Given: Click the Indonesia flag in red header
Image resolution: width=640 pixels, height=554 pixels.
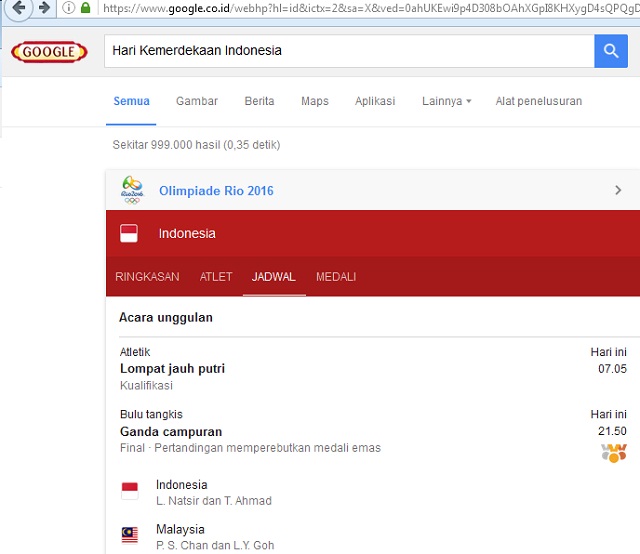Looking at the screenshot, I should pyautogui.click(x=129, y=233).
